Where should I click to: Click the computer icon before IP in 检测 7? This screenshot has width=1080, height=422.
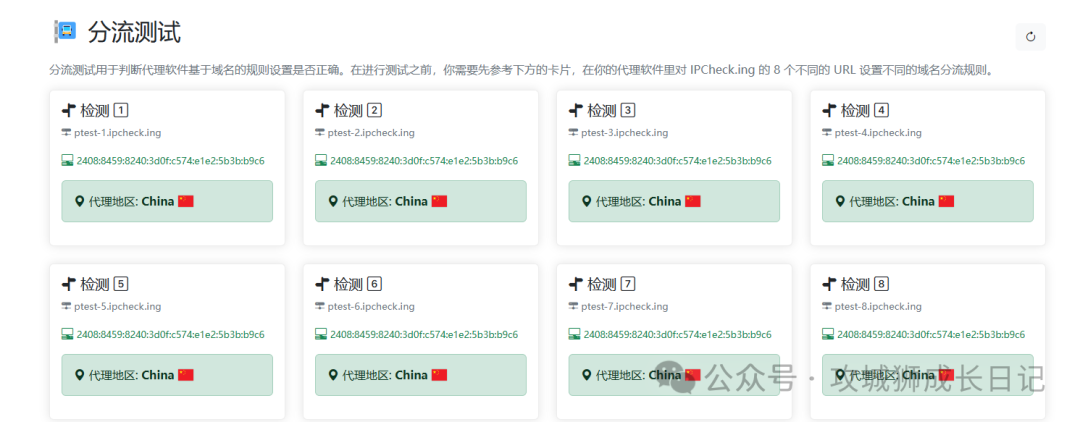(574, 334)
